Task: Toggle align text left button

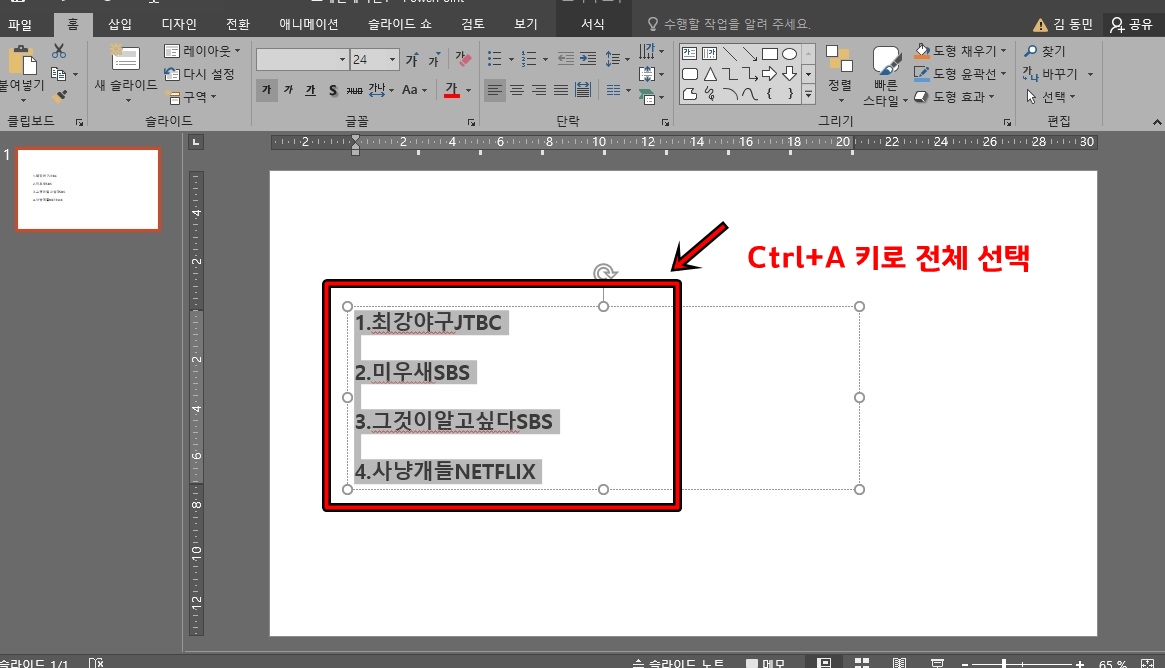Action: tap(494, 90)
